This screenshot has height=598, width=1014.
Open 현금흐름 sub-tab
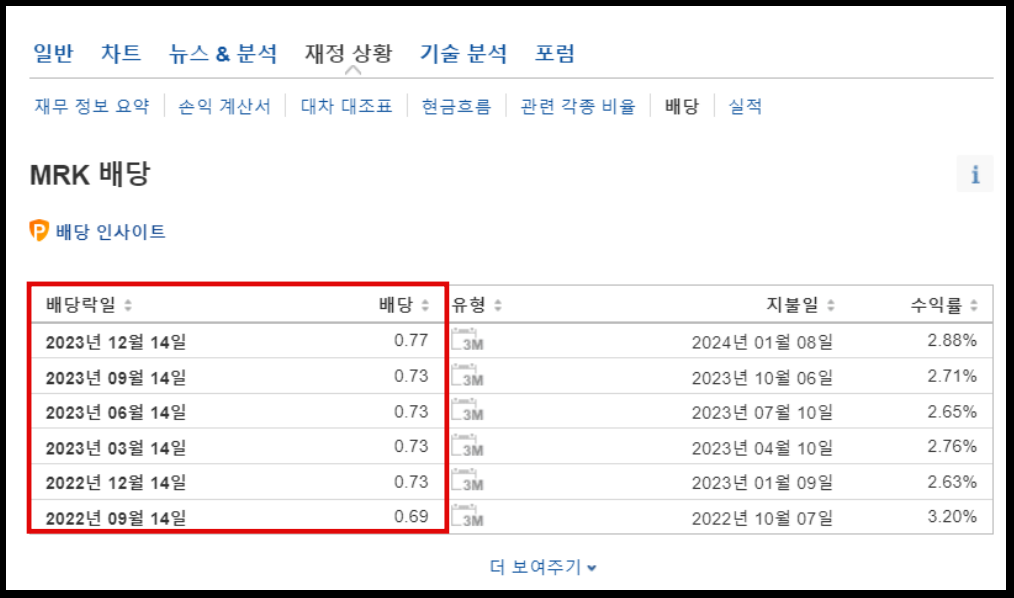coord(457,106)
